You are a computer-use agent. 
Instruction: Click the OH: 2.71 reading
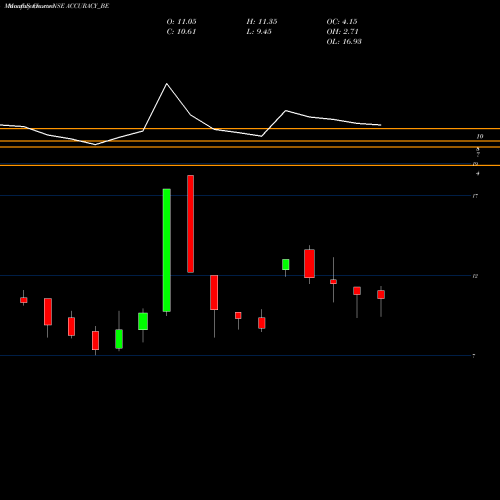[342, 32]
